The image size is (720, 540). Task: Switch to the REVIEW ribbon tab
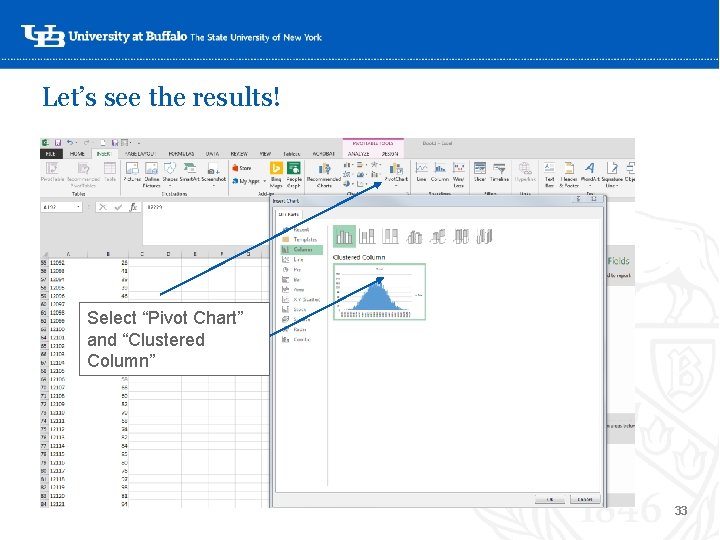pos(239,154)
